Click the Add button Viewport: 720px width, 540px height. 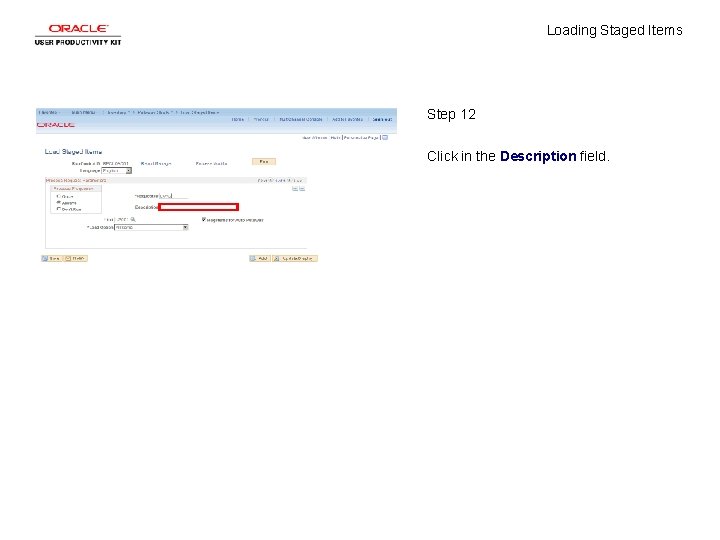click(x=259, y=259)
